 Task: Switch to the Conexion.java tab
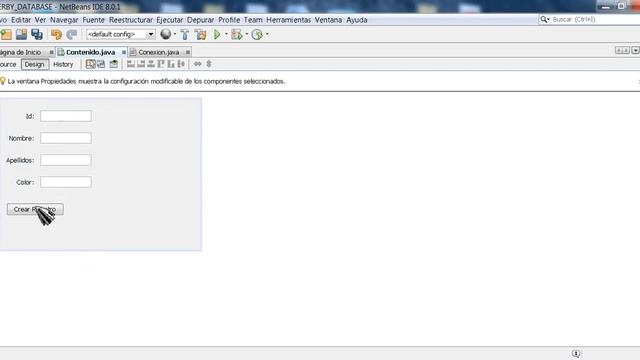pos(158,52)
